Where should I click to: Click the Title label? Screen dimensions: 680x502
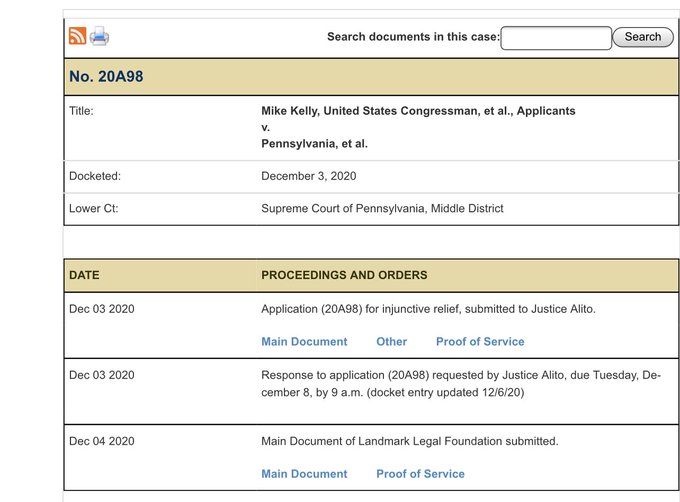[x=81, y=111]
